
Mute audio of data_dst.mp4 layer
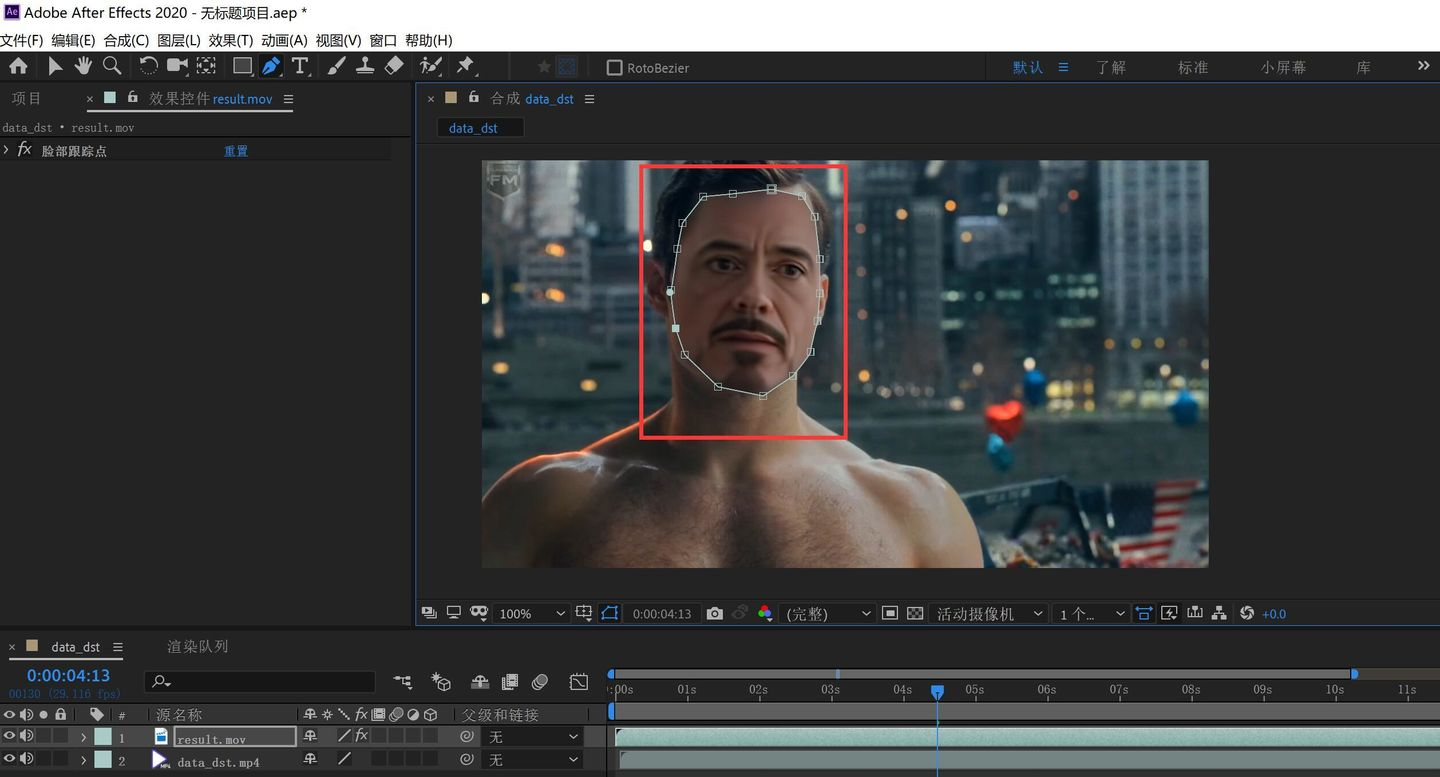(x=27, y=760)
